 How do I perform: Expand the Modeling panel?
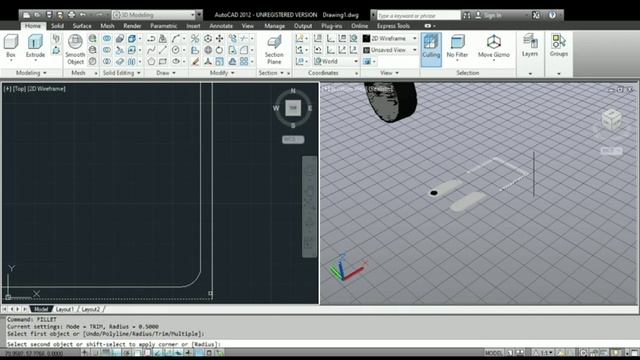coord(31,73)
